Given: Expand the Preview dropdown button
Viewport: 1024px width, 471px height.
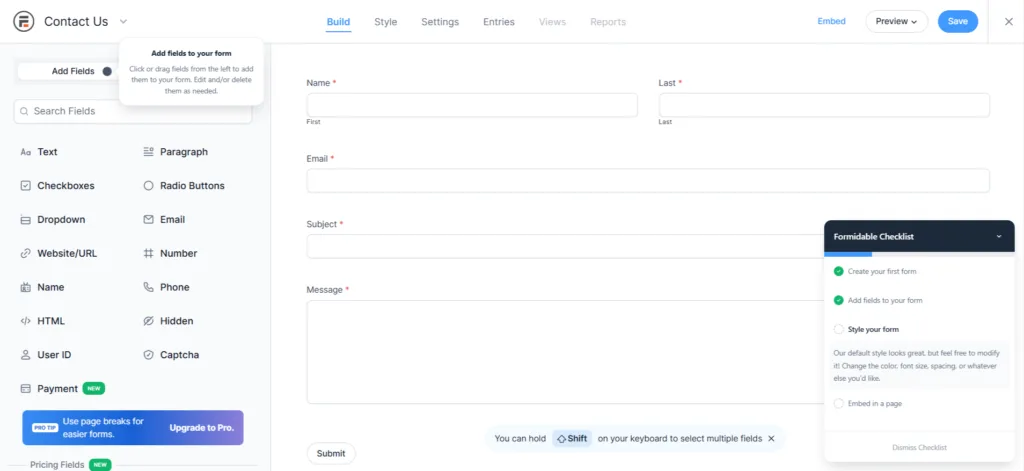Looking at the screenshot, I should point(897,22).
